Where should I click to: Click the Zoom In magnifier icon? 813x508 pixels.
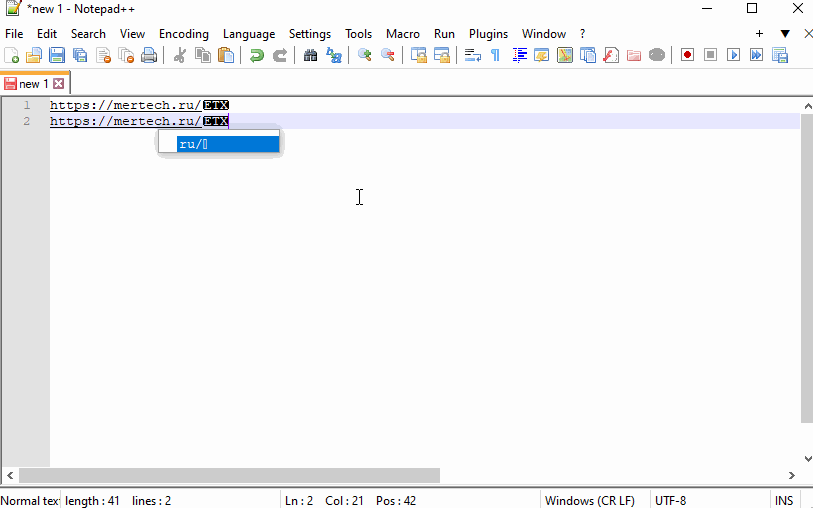coord(365,56)
